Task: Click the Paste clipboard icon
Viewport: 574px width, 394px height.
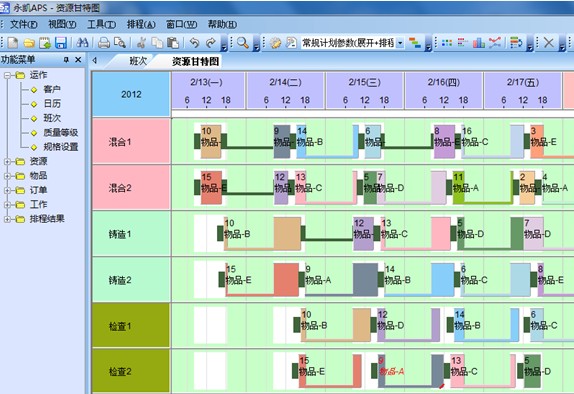Action: [173, 43]
